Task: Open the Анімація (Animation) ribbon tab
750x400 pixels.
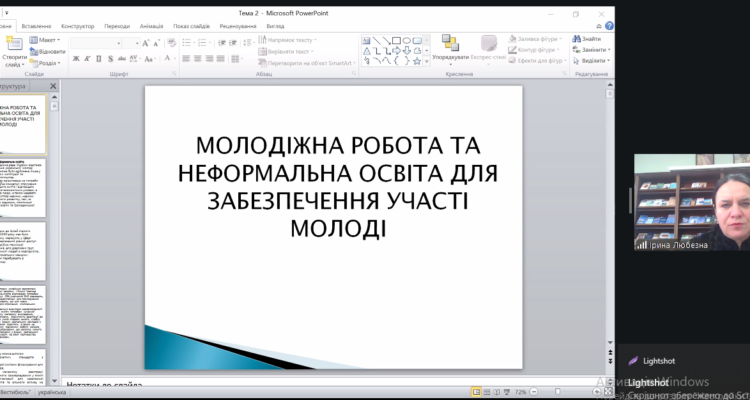Action: [152, 27]
